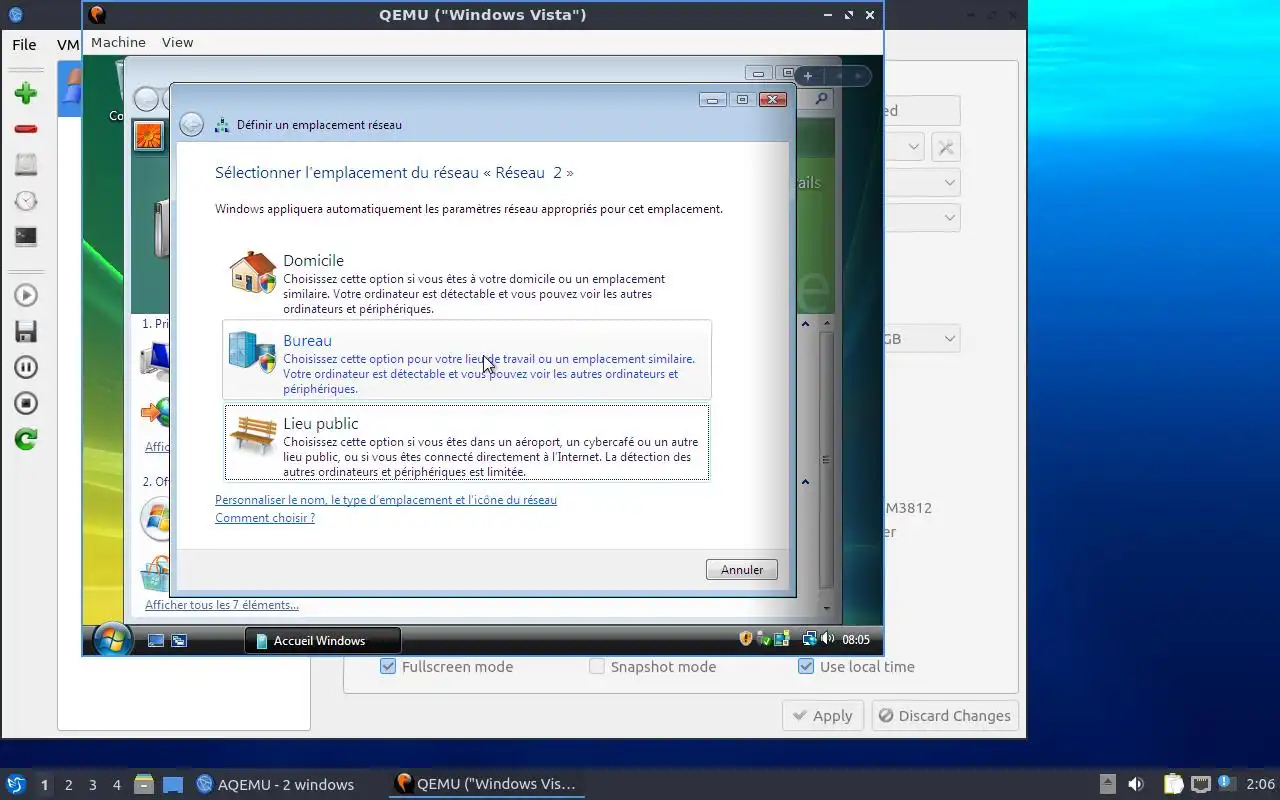Image resolution: width=1280 pixels, height=800 pixels.
Task: Select 'Accueil Windows' Vista taskbar button
Action: 323,641
